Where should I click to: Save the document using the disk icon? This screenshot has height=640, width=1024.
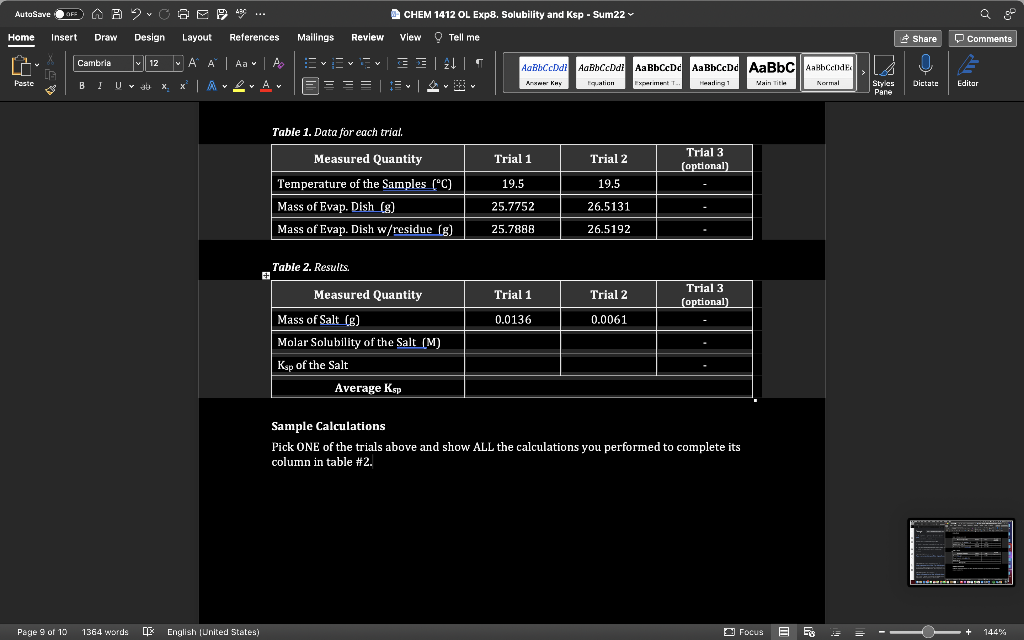click(116, 14)
